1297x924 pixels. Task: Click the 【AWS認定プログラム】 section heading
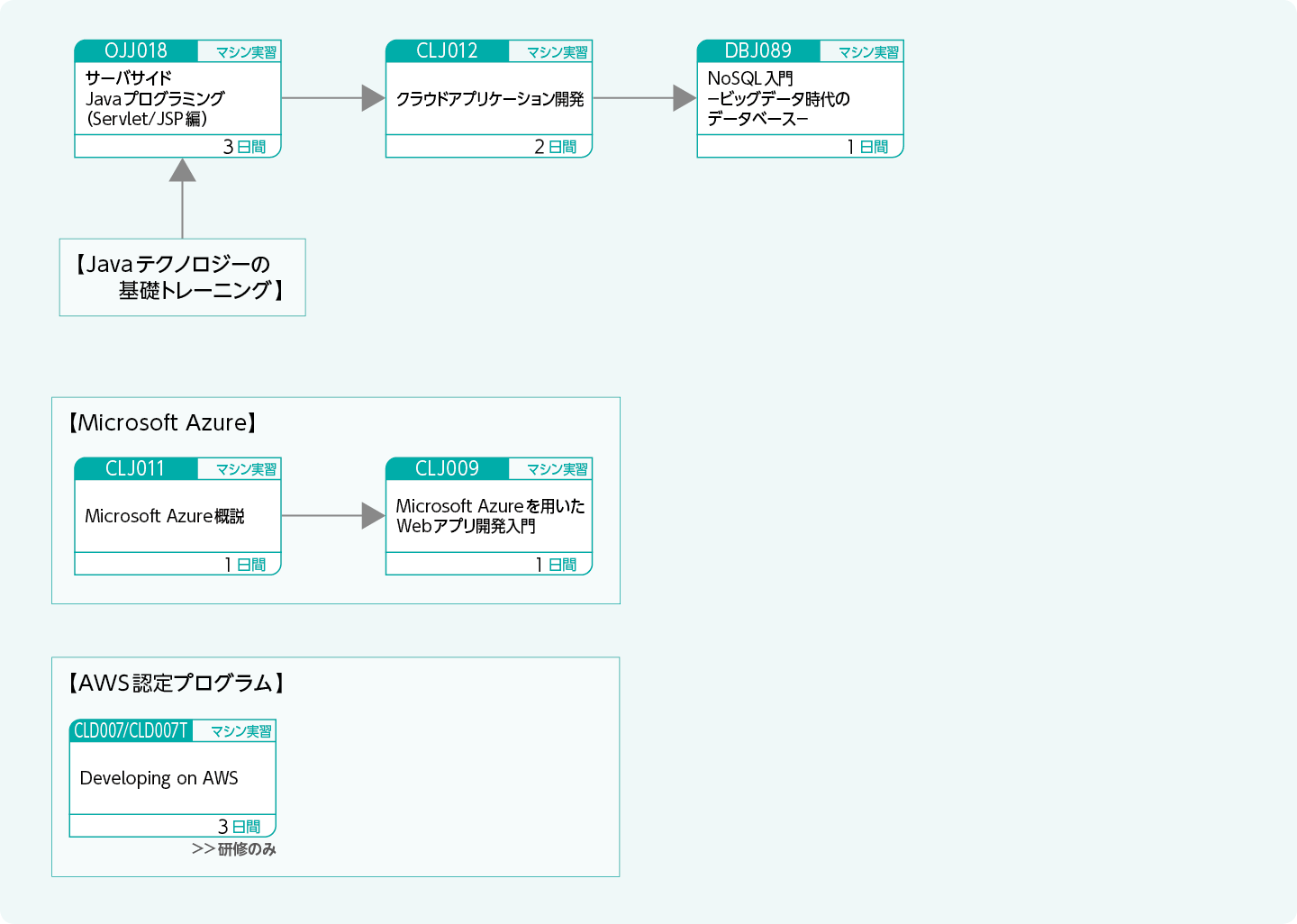tap(177, 683)
